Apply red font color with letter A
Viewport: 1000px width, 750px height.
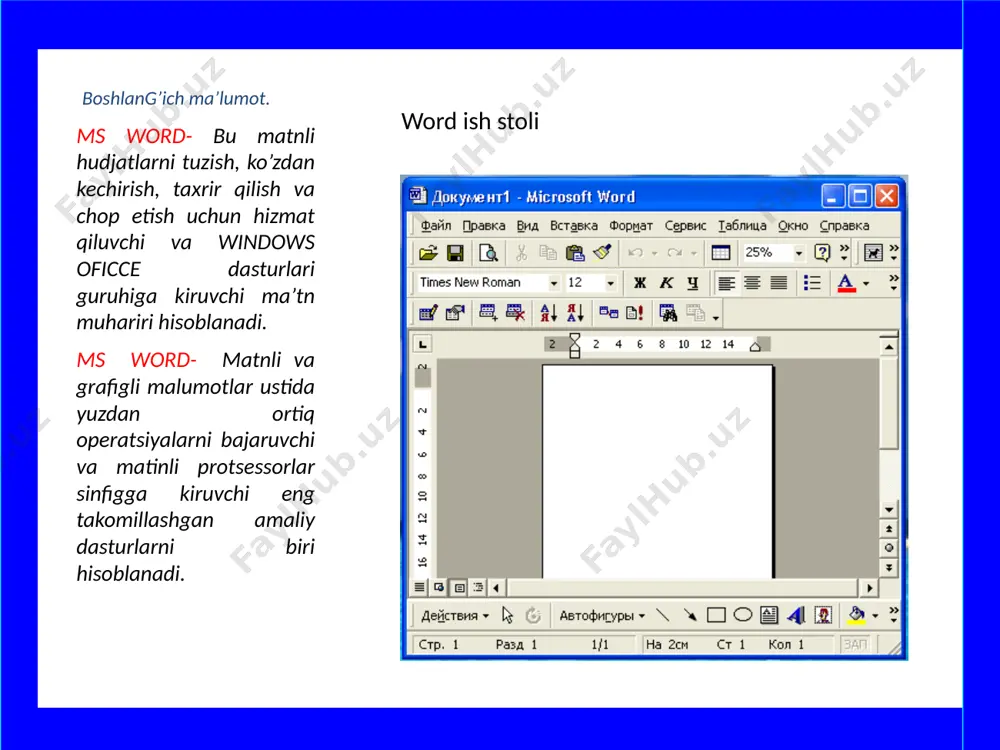tap(846, 283)
